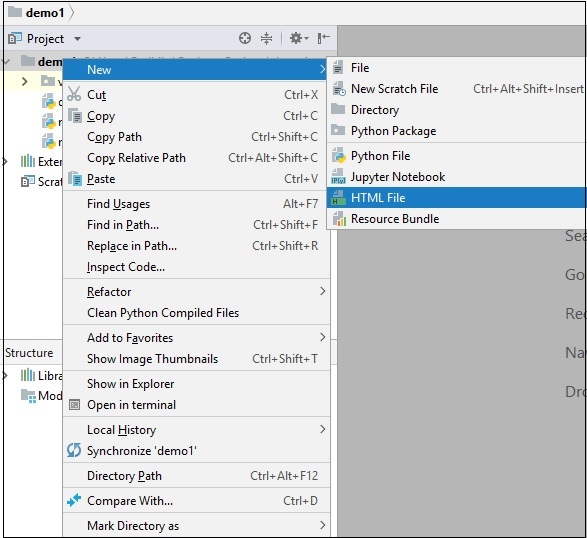587x538 pixels.
Task: Click the collapse all icon in Project toolbar
Action: pyautogui.click(x=267, y=38)
